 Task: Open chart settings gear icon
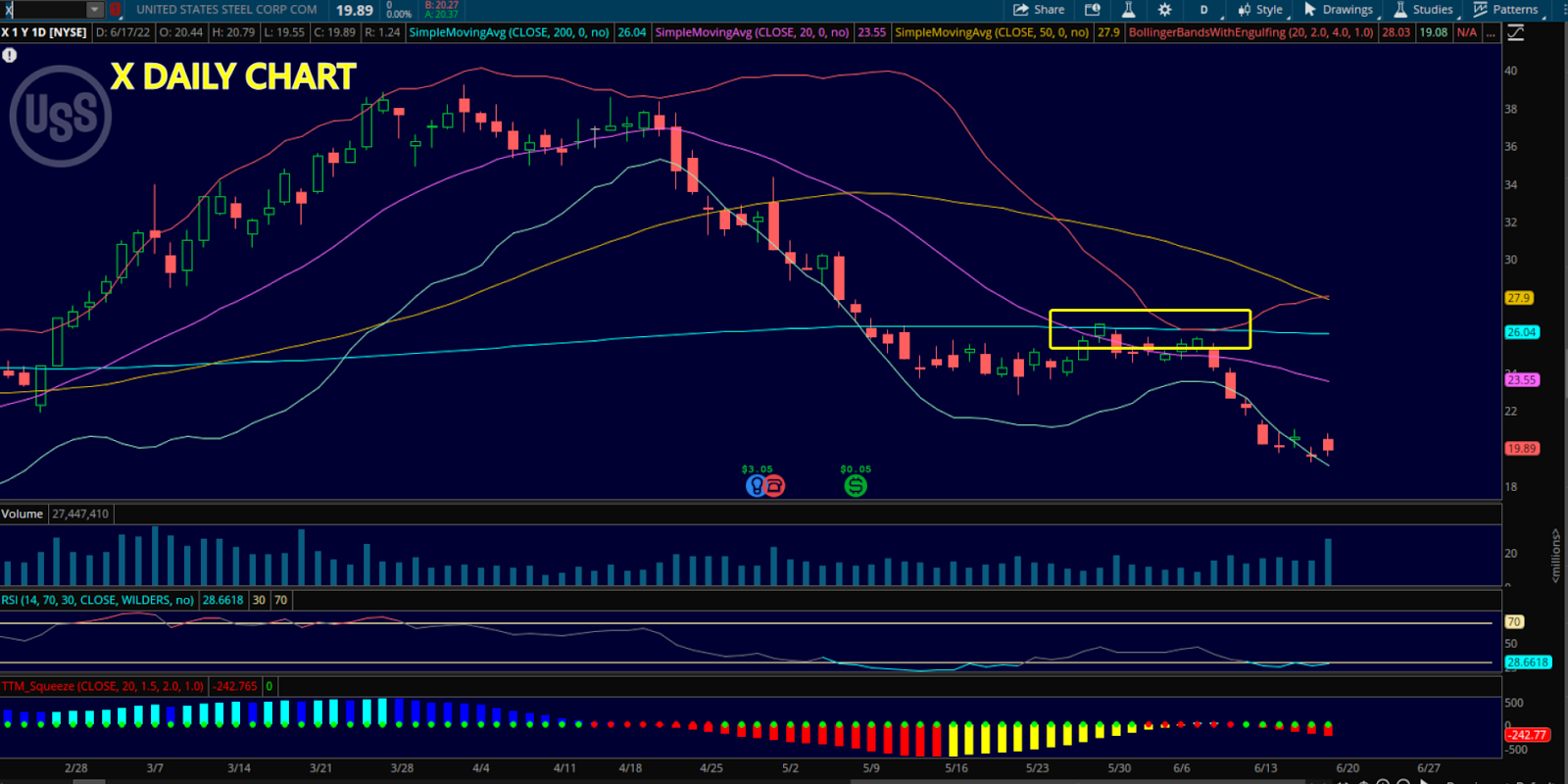click(1164, 10)
